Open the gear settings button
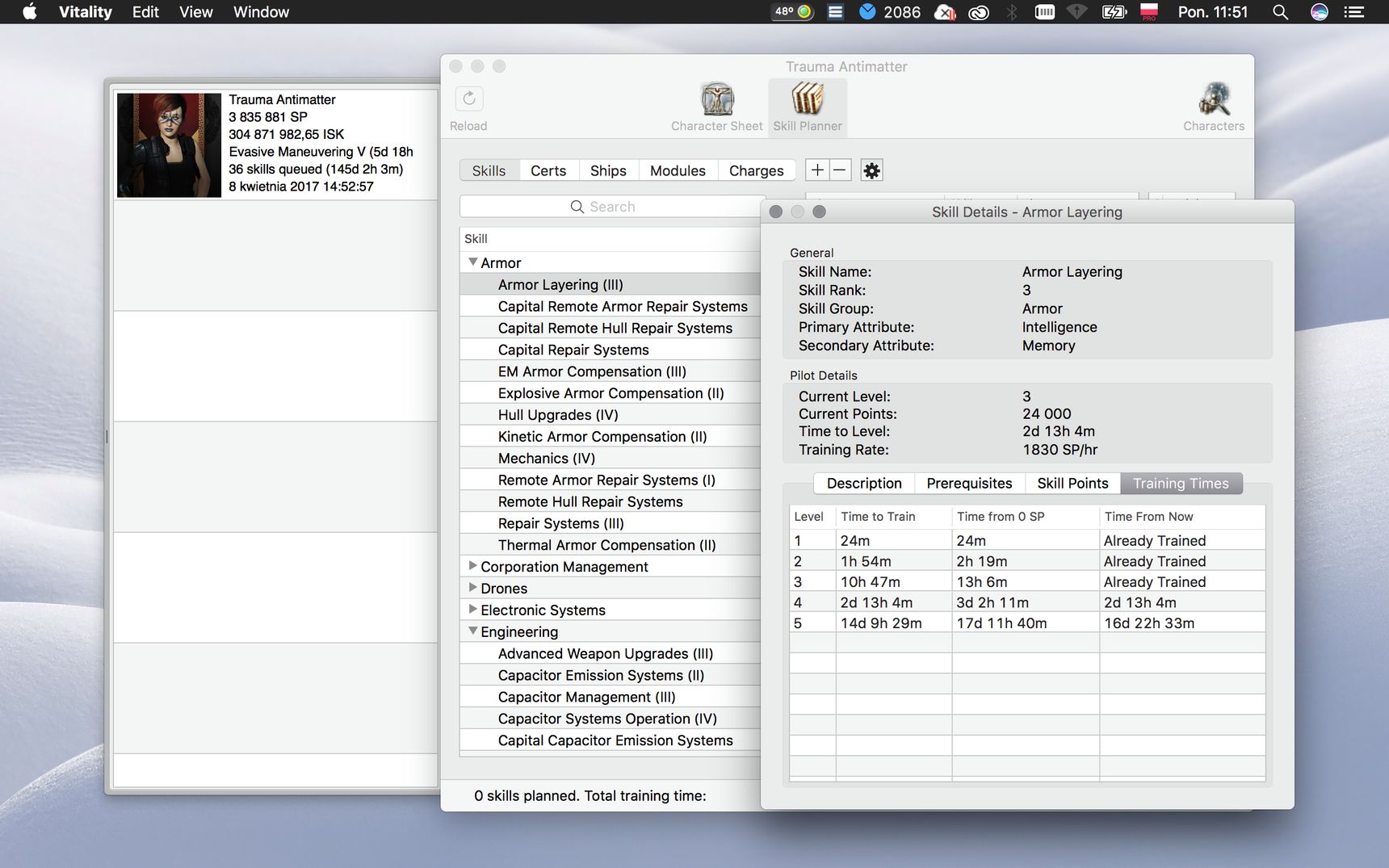Screen dimensions: 1389x868 click(871, 170)
